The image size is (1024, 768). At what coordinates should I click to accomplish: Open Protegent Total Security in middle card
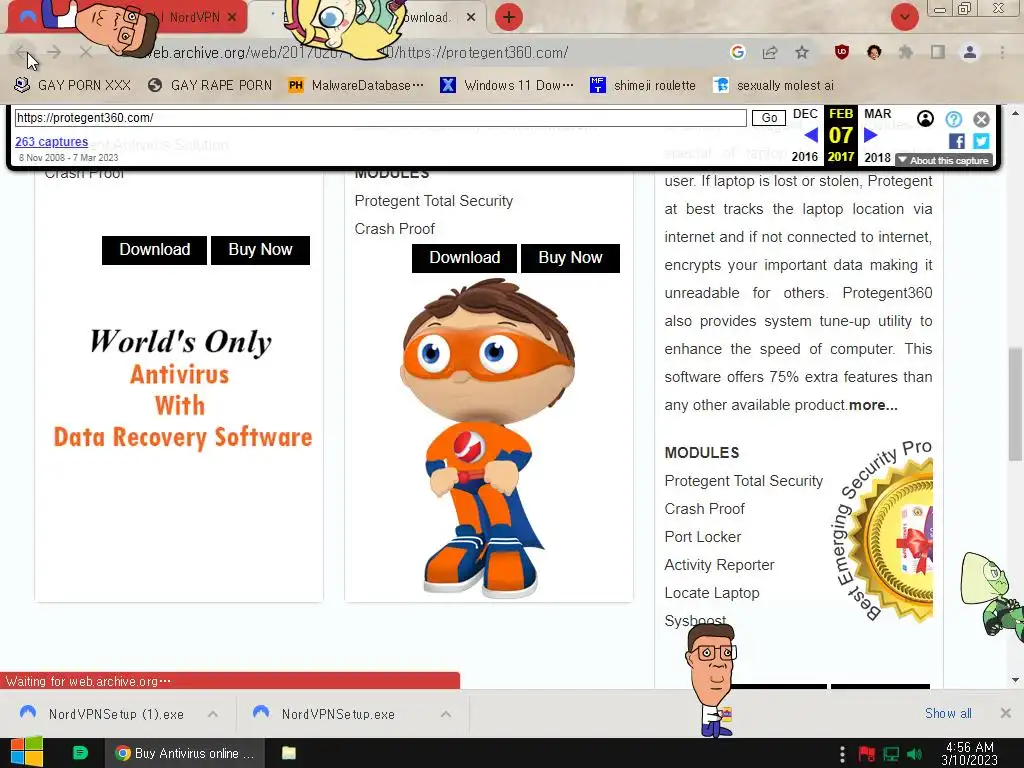434,201
